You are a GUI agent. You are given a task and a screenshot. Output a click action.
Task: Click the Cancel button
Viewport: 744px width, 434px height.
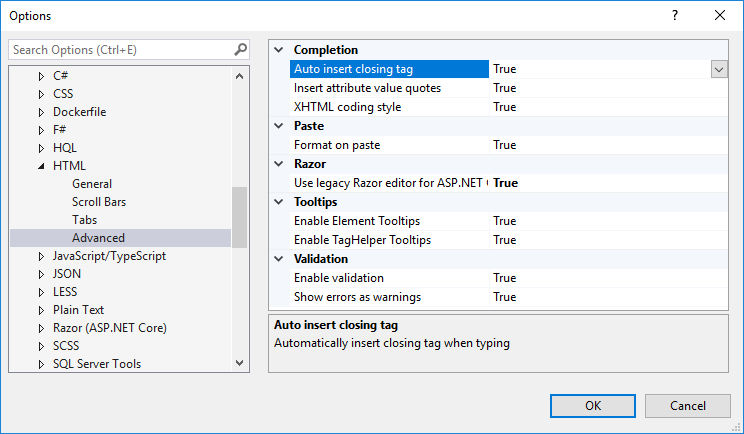click(x=687, y=405)
